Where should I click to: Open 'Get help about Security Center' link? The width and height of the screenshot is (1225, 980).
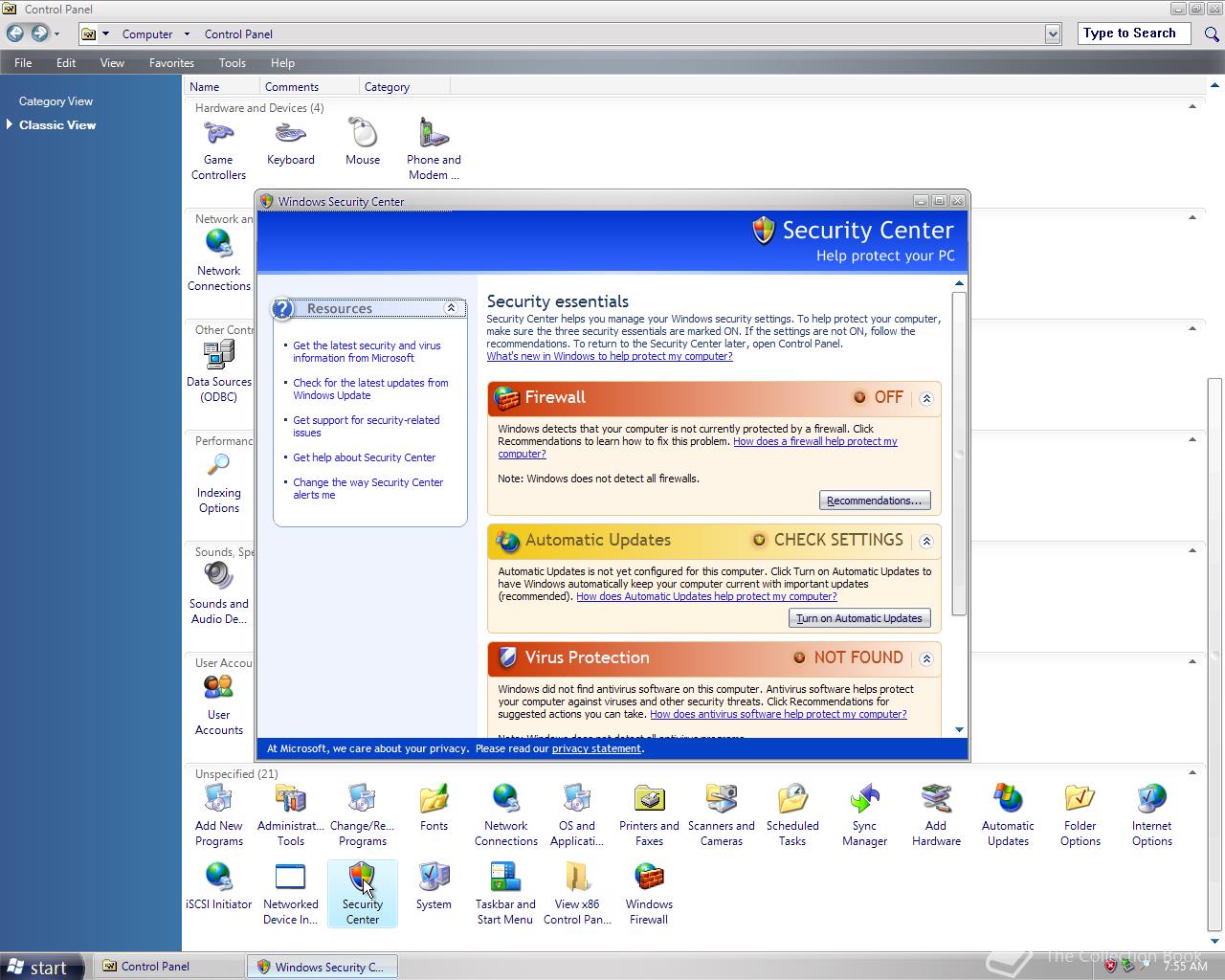point(364,457)
